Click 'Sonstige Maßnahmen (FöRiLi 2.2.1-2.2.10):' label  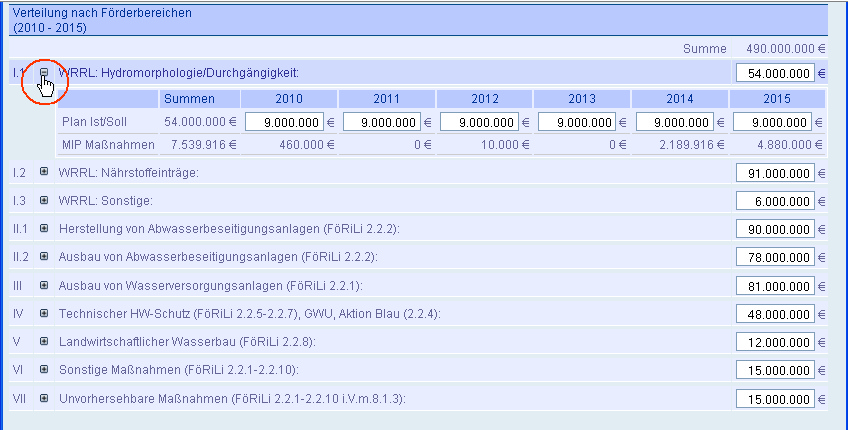point(179,370)
